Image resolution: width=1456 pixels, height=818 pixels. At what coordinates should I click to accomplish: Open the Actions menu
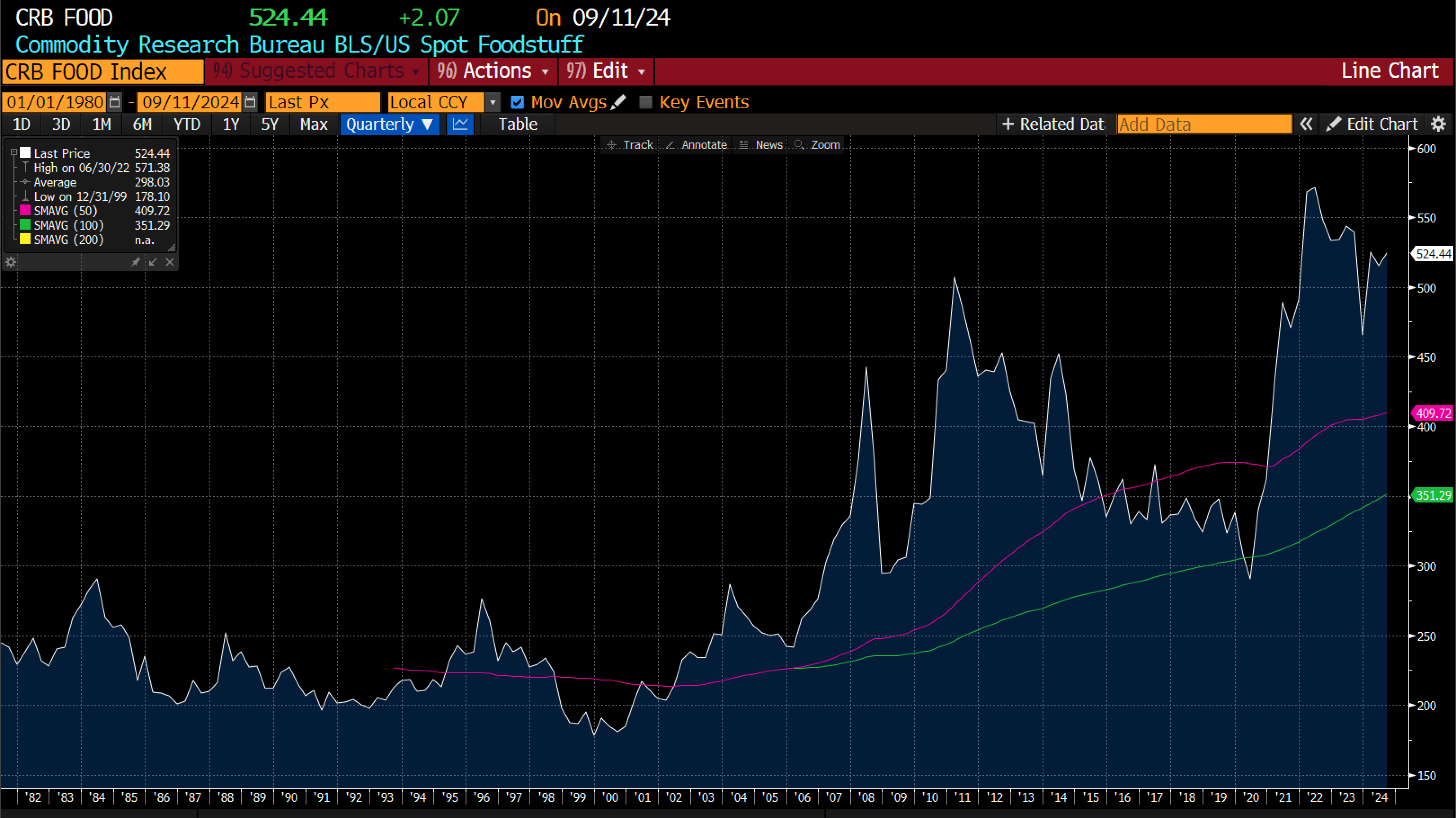coord(493,71)
